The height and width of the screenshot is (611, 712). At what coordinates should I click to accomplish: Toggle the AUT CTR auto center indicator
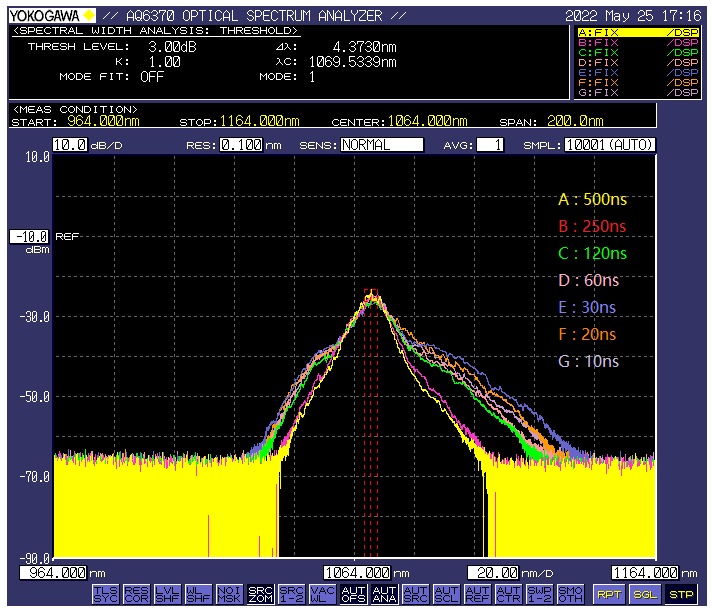pos(508,593)
